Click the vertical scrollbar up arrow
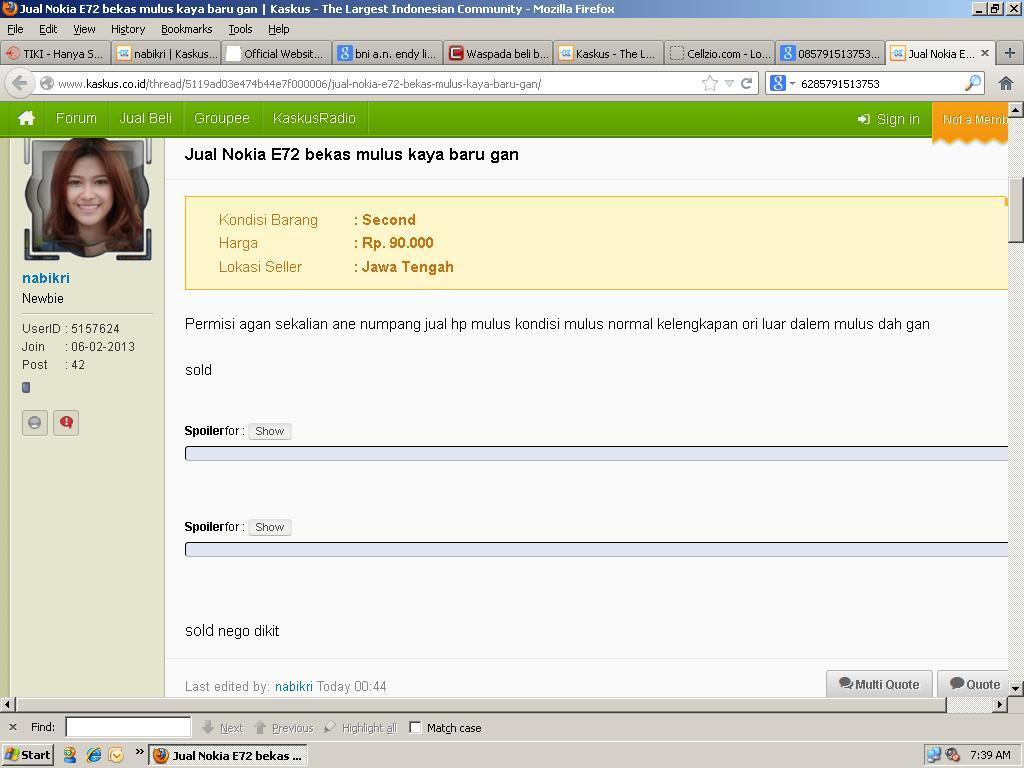The width and height of the screenshot is (1024, 768). pos(1016,110)
